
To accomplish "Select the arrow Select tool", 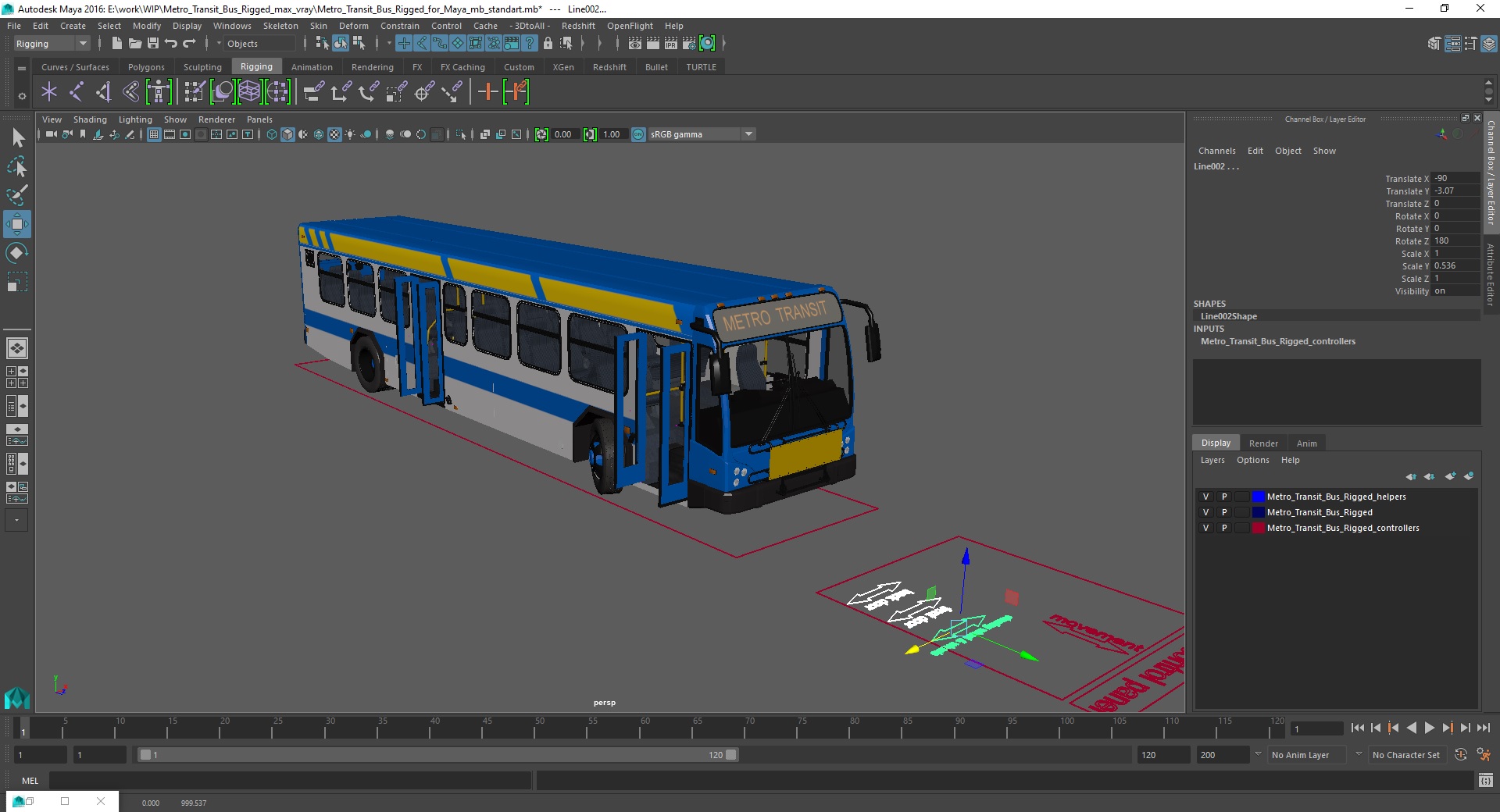I will [x=17, y=138].
